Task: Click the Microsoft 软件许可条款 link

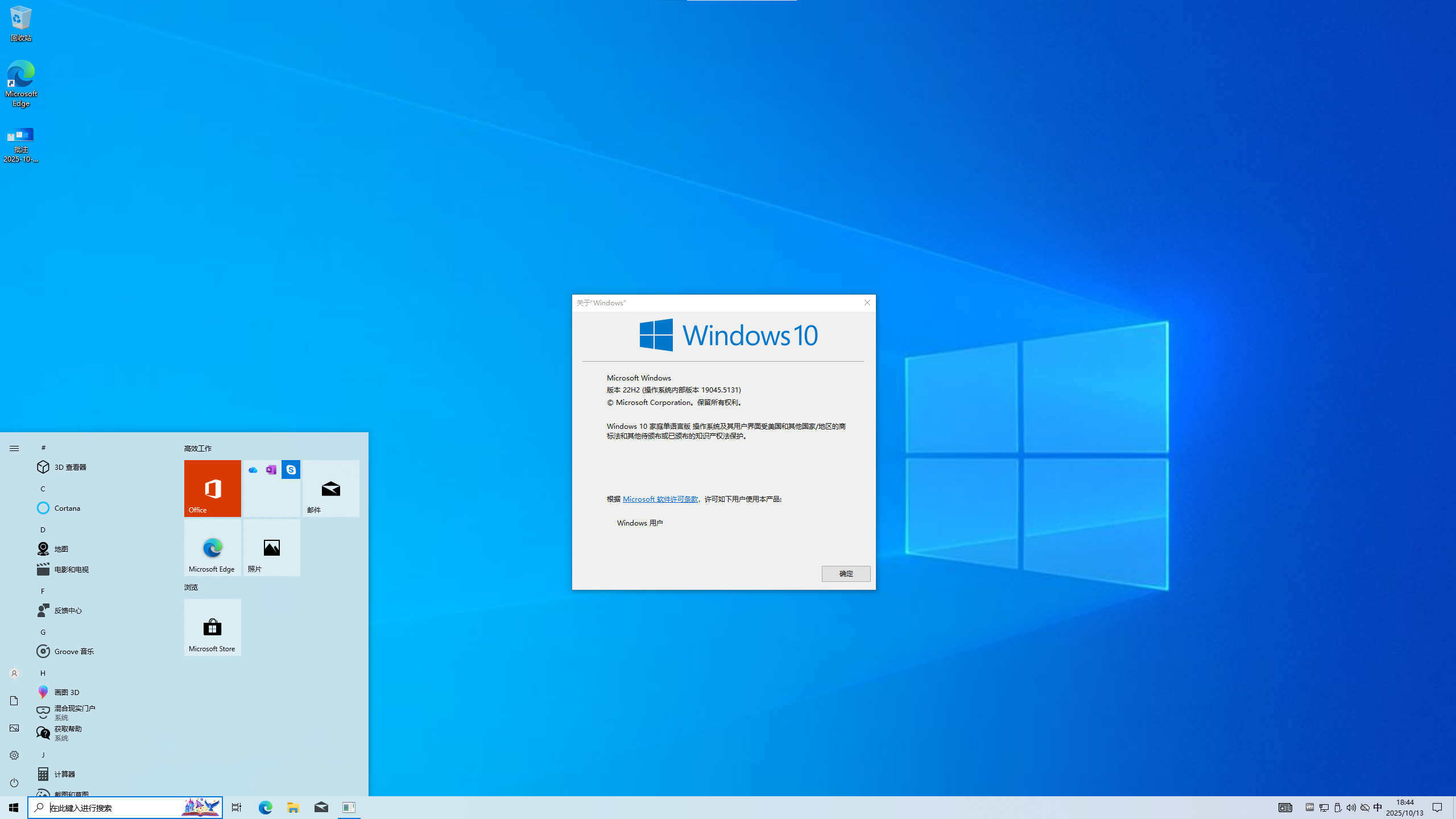Action: 660,499
